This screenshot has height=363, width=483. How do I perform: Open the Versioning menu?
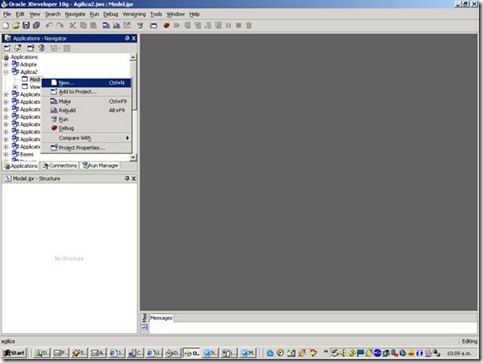coord(134,14)
